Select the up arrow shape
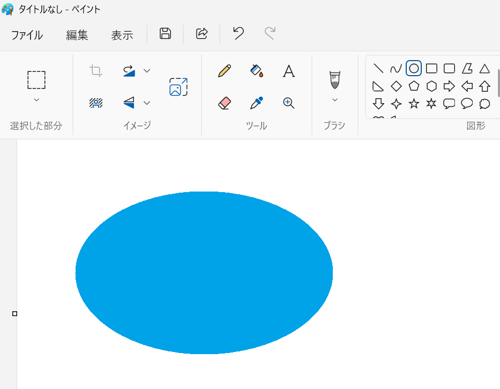This screenshot has height=389, width=500. point(485,86)
